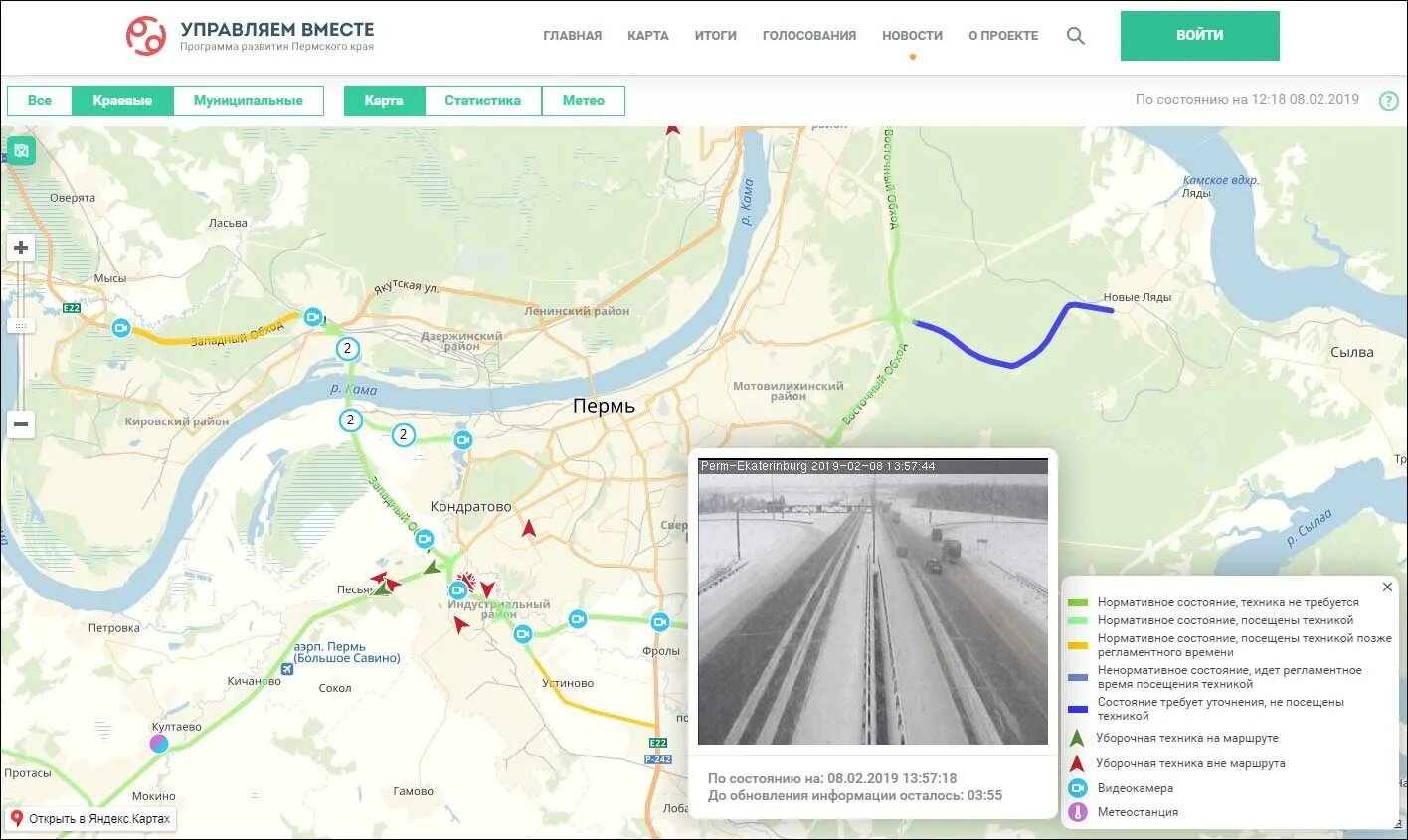Open the Карта menu item
Screen dimensions: 1408x840
coord(648,36)
